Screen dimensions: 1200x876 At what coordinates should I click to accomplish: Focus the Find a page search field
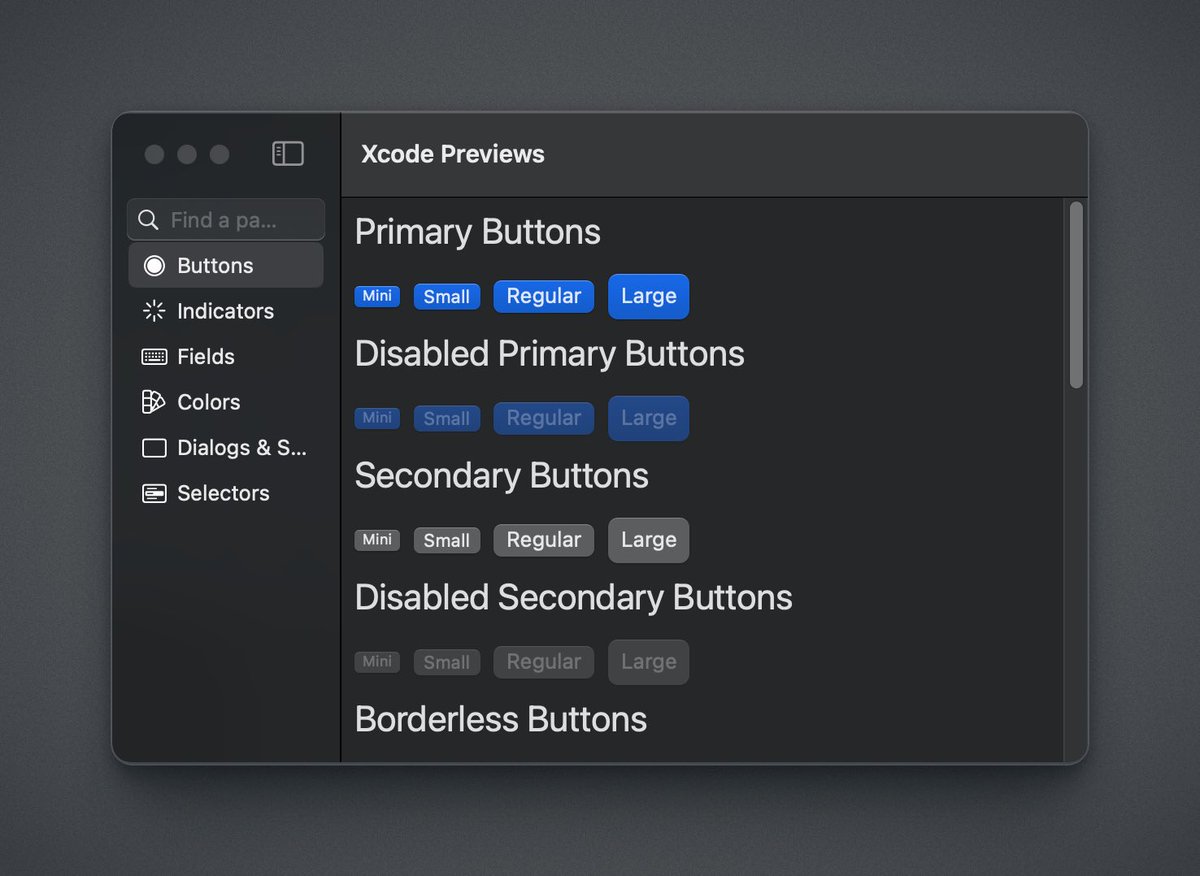(x=226, y=219)
